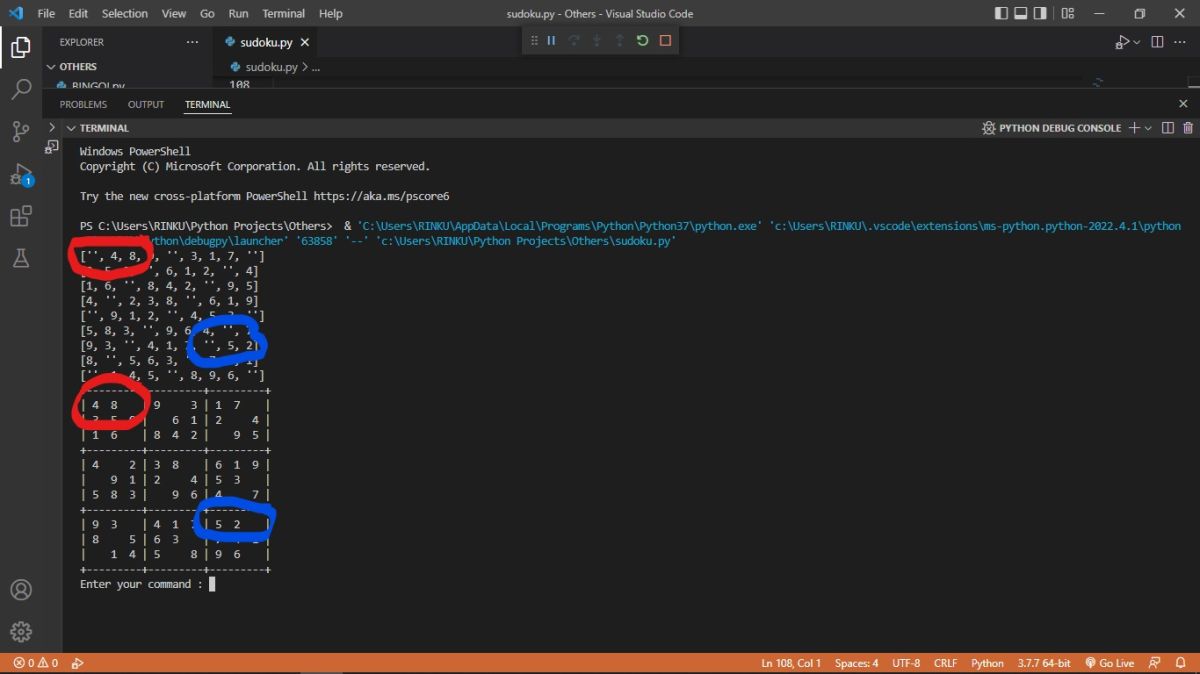Grab the debug toolbar drag handle
This screenshot has width=1200, height=674.
pyautogui.click(x=534, y=41)
